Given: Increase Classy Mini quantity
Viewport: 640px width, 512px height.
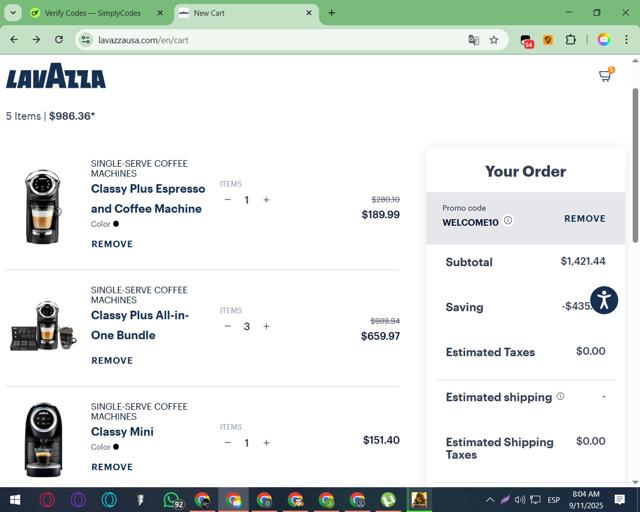Looking at the screenshot, I should coord(266,443).
